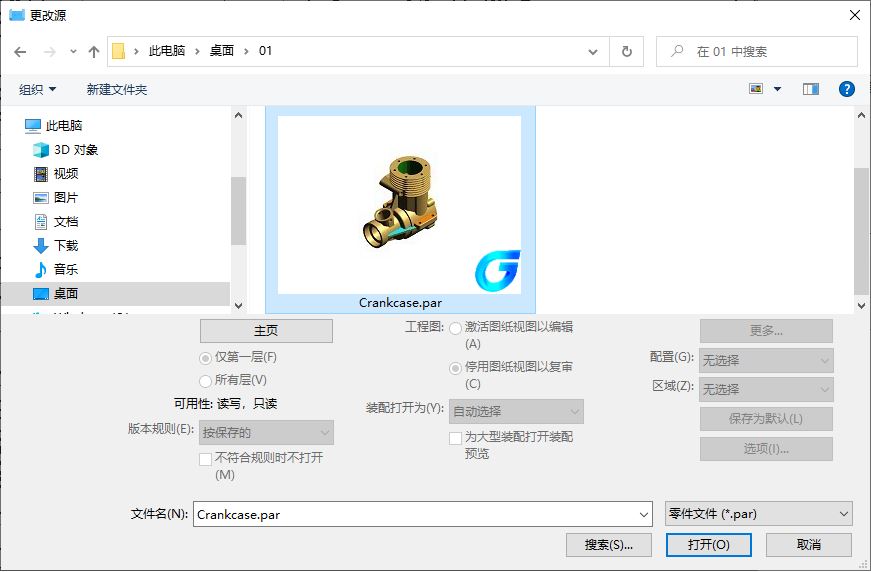Go up one folder level
The image size is (871, 572).
click(94, 52)
